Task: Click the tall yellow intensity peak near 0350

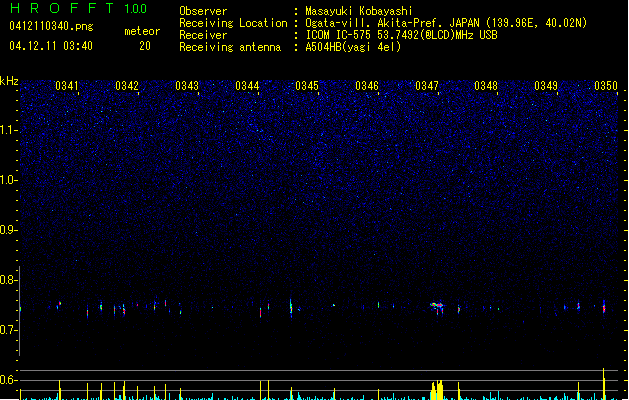Action: coord(604,384)
